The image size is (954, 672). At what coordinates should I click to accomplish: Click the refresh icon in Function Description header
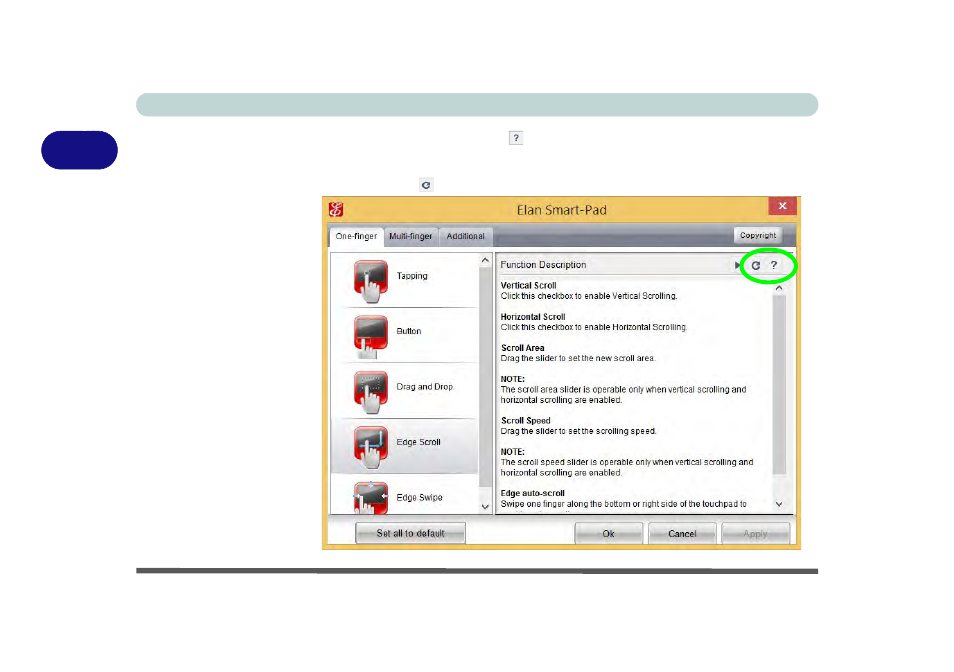coord(756,265)
